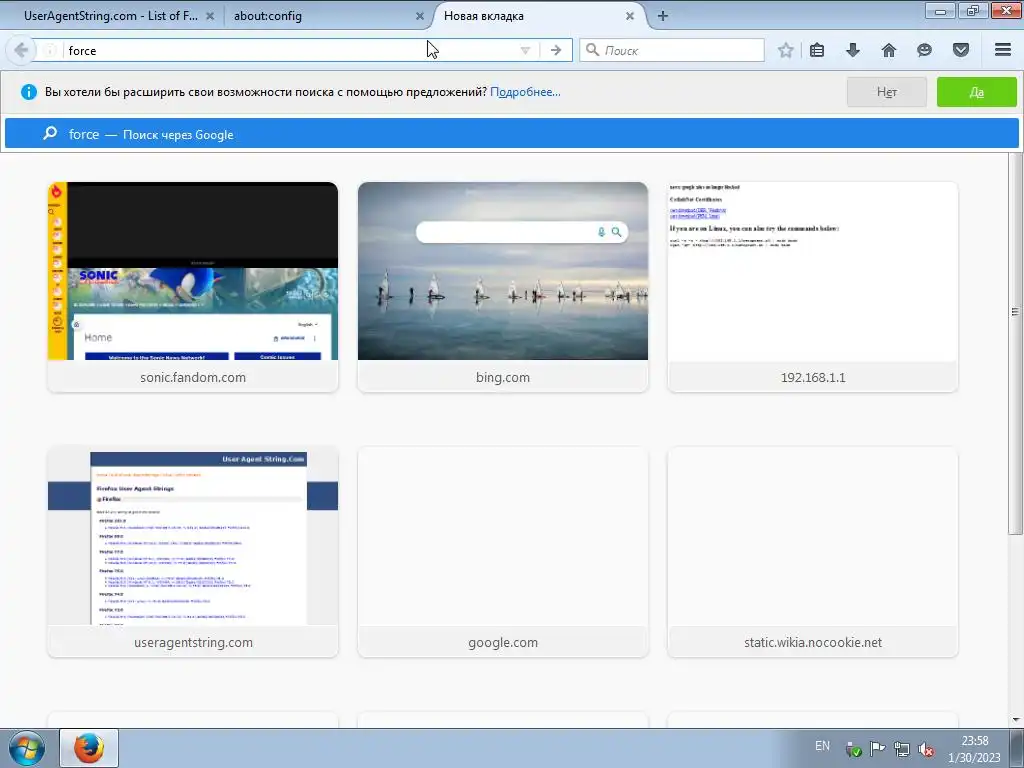Open the sonic.fandom.com thumbnail
The image size is (1024, 768).
[193, 287]
